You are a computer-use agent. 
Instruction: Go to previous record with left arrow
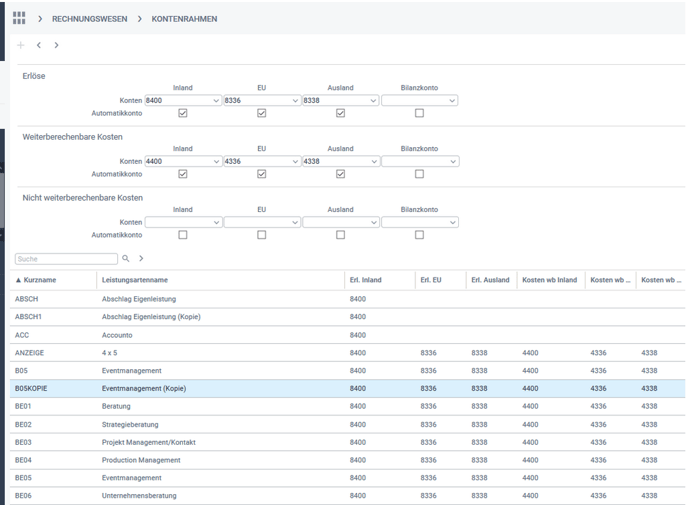coord(39,45)
